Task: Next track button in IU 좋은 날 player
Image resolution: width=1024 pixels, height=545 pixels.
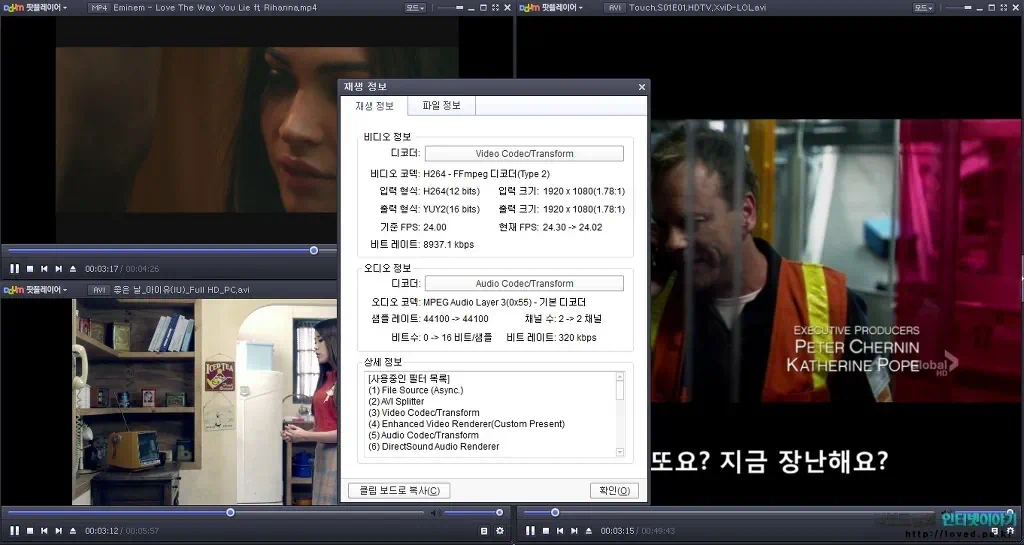Action: [59, 531]
